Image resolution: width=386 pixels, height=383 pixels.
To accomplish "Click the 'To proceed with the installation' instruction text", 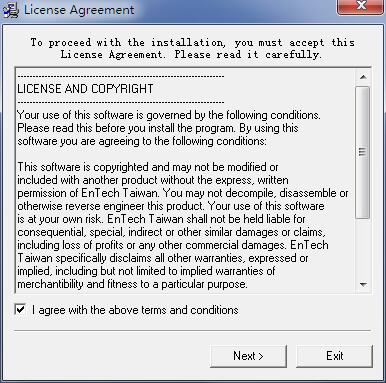I will tap(193, 48).
